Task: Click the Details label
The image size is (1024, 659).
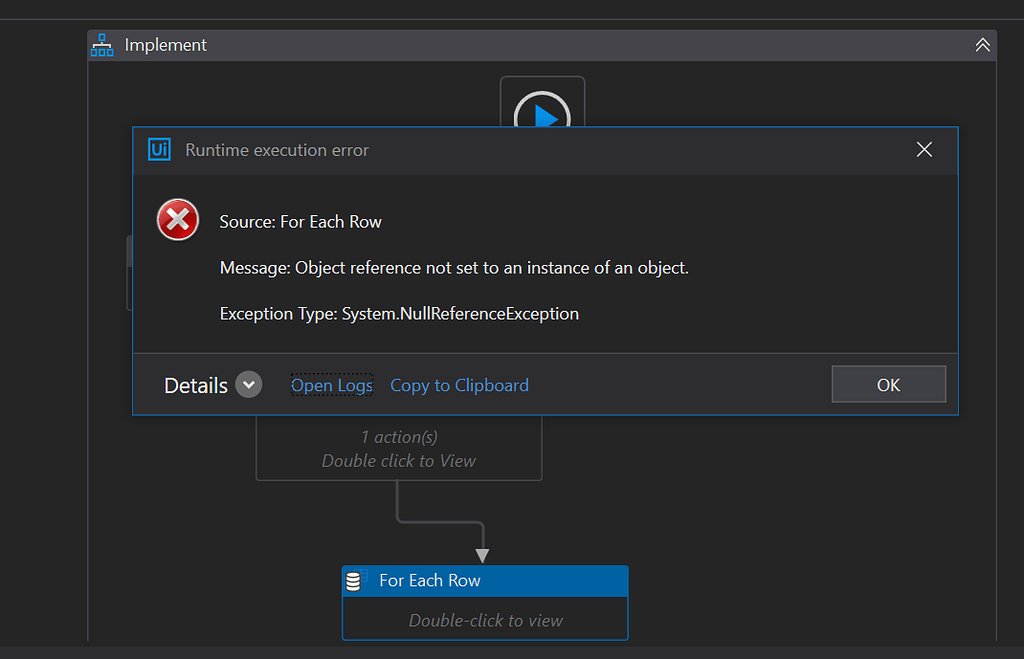Action: (196, 386)
